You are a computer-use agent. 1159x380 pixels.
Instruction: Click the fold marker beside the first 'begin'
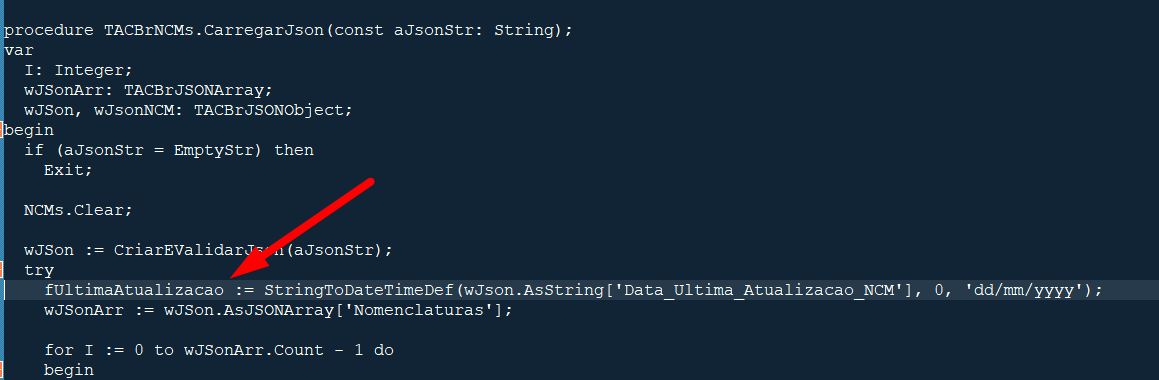click(x=1, y=130)
